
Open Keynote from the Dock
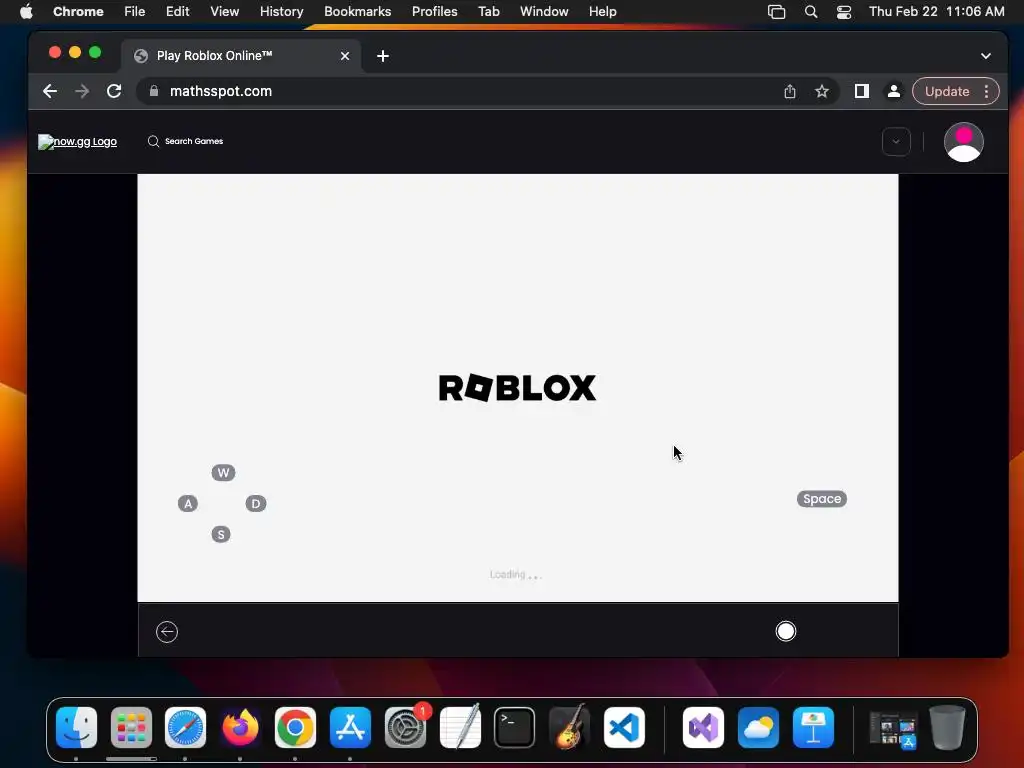point(813,728)
